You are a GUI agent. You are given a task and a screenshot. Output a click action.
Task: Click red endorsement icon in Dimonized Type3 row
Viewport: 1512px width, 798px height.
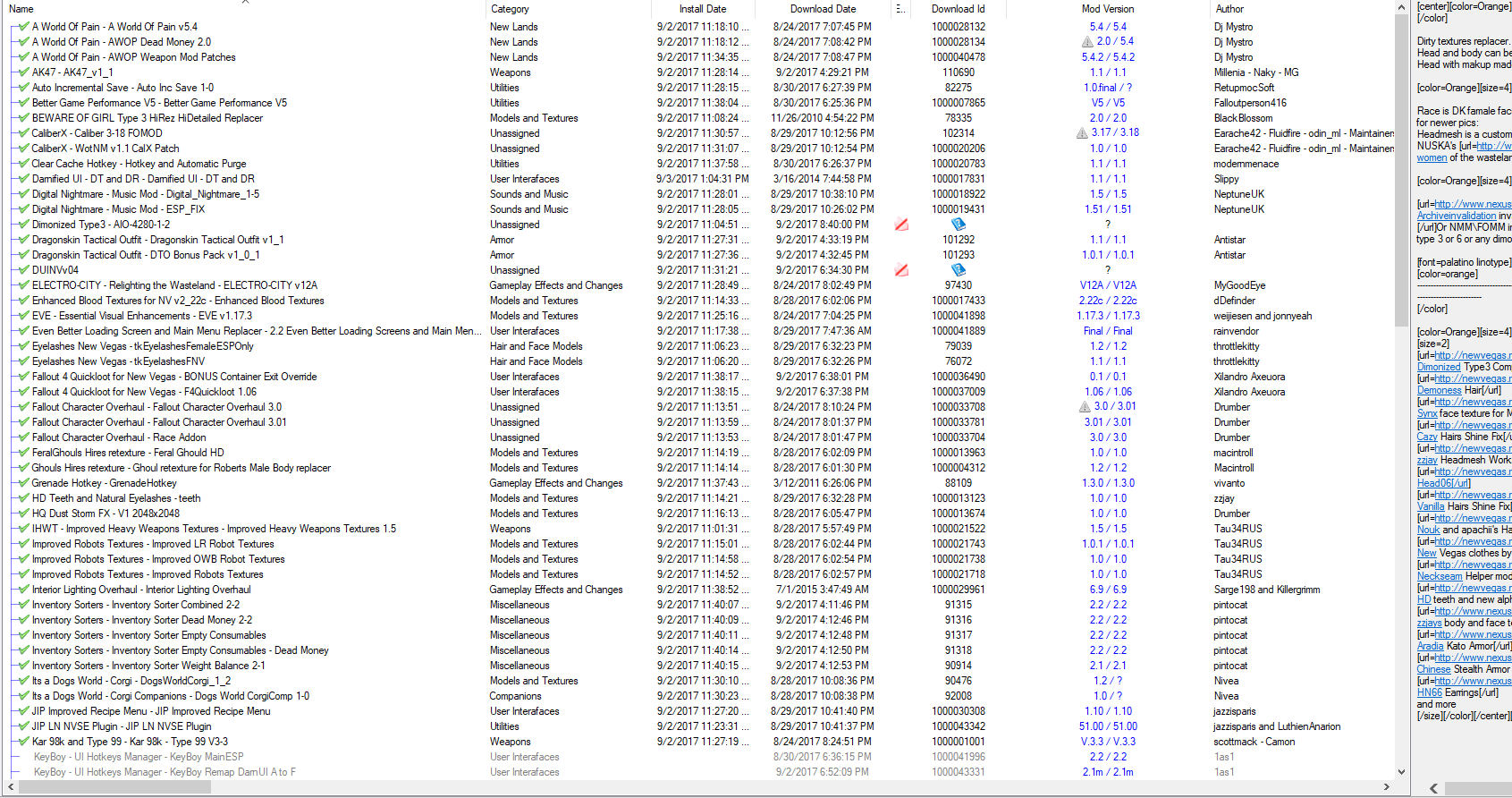coord(901,225)
